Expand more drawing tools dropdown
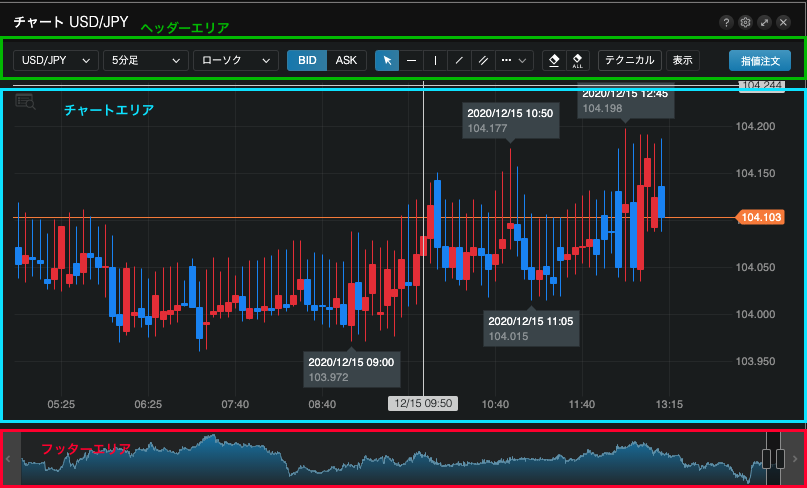This screenshot has width=807, height=488. pyautogui.click(x=514, y=60)
